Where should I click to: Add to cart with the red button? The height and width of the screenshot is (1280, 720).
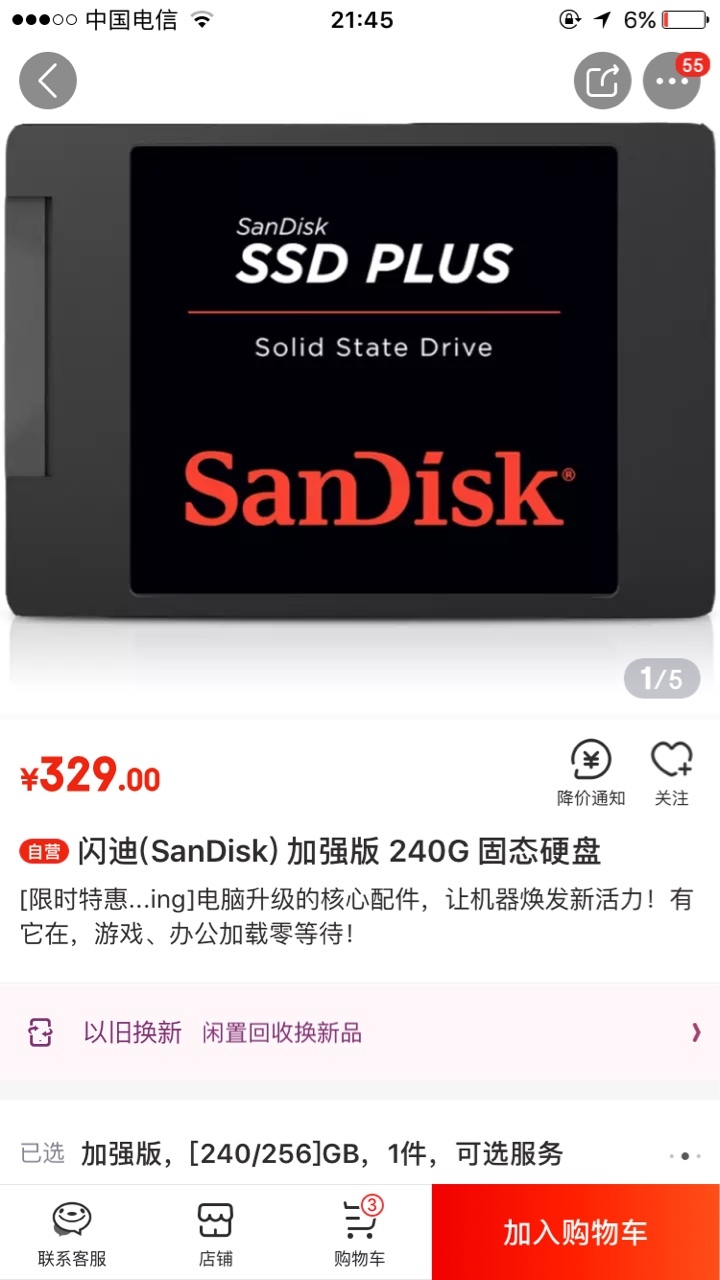(x=576, y=1232)
